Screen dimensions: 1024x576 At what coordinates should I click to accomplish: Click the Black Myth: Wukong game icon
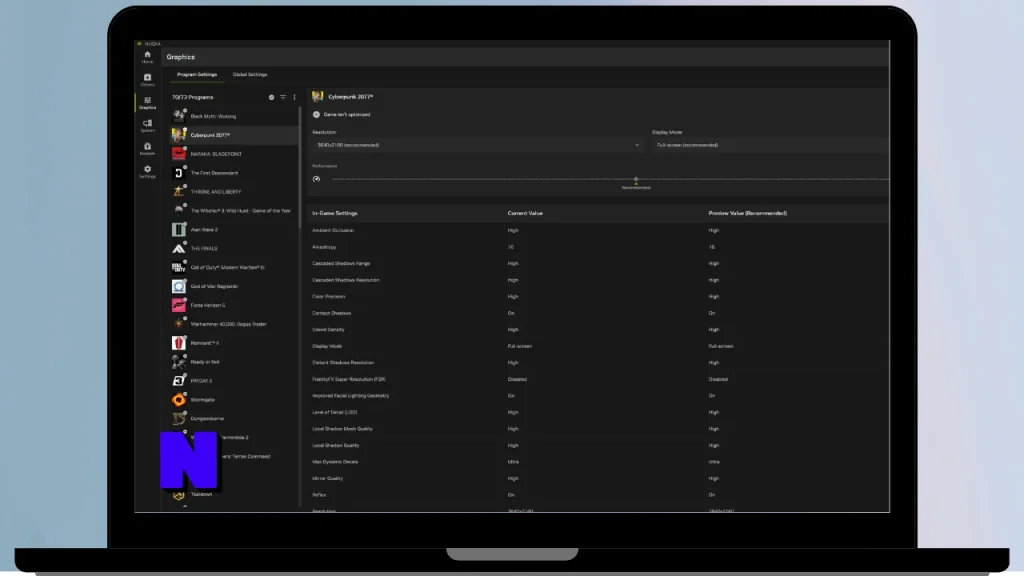tap(178, 116)
